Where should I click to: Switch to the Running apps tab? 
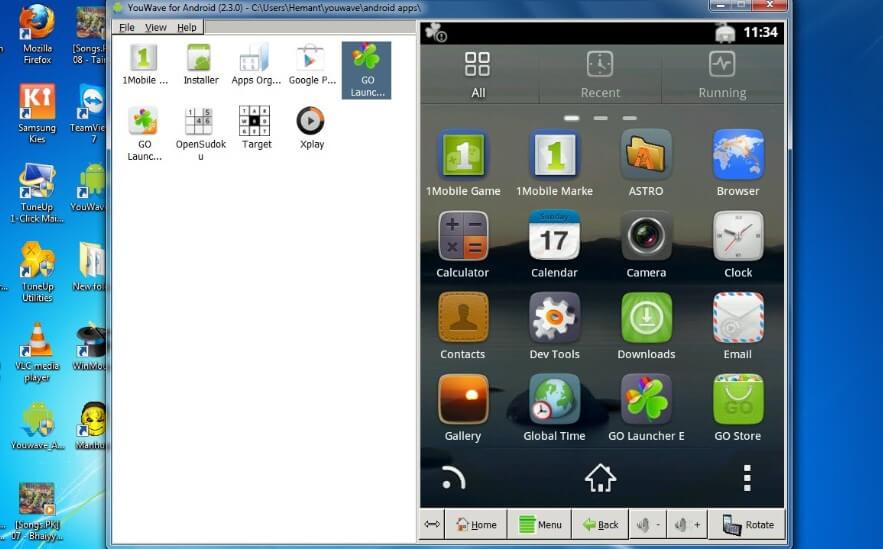coord(722,74)
